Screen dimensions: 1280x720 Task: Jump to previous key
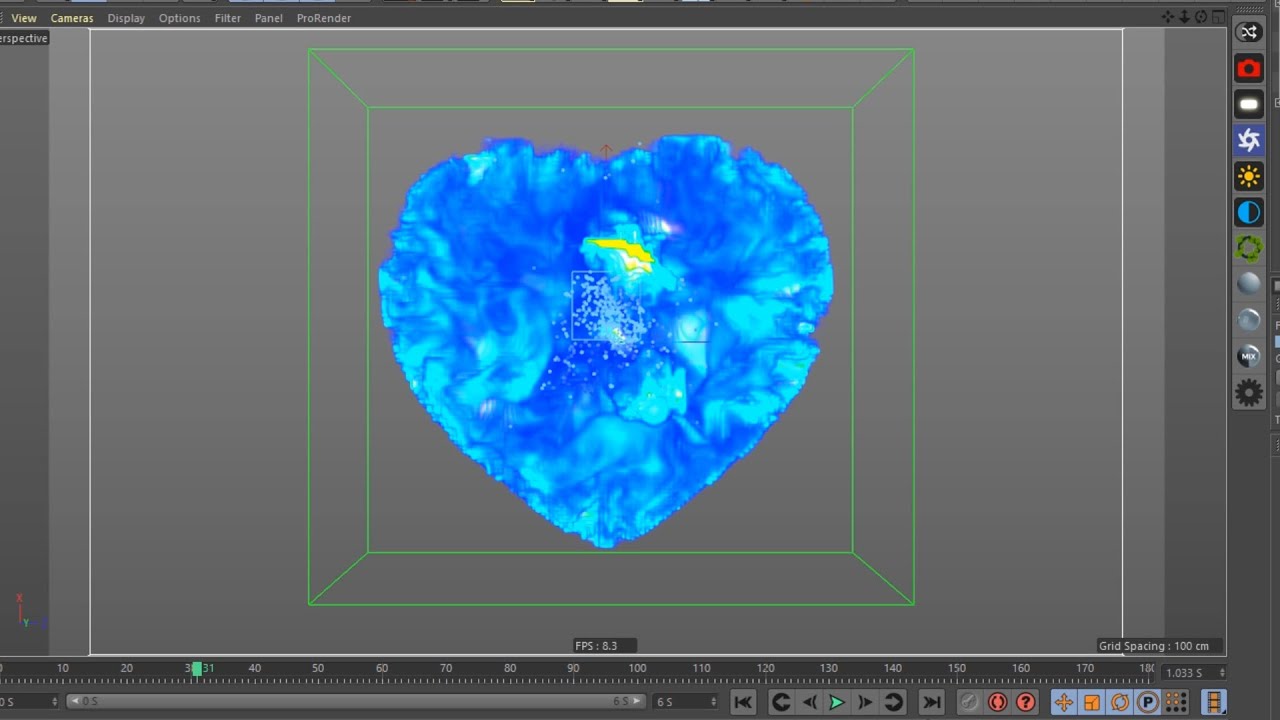coord(782,702)
